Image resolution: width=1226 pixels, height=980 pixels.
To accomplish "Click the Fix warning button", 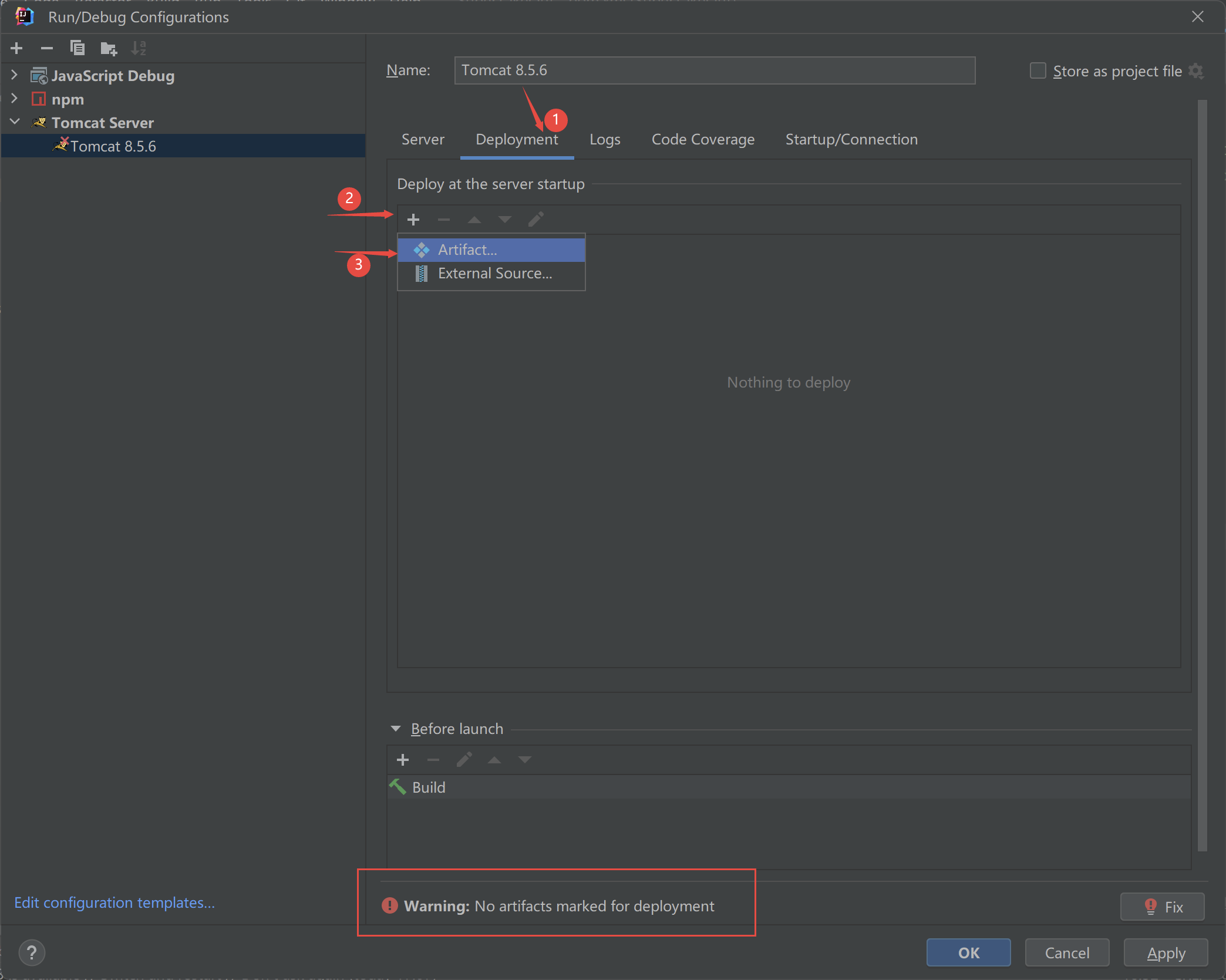I will click(x=1162, y=907).
